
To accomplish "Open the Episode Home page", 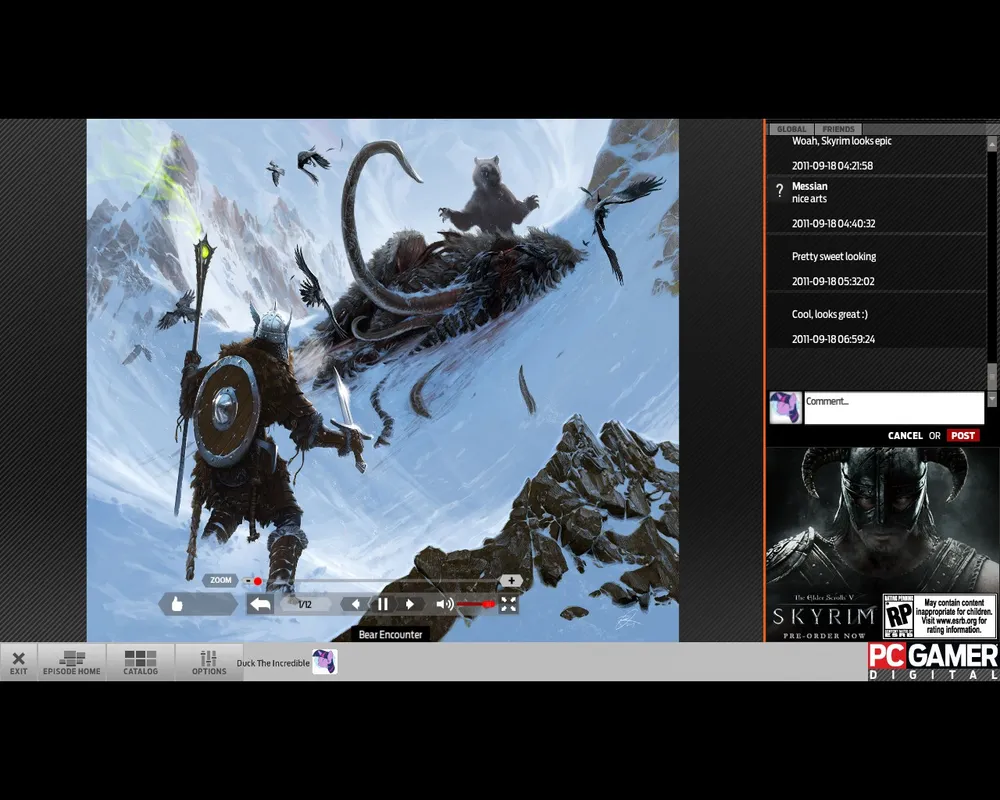I will [71, 662].
